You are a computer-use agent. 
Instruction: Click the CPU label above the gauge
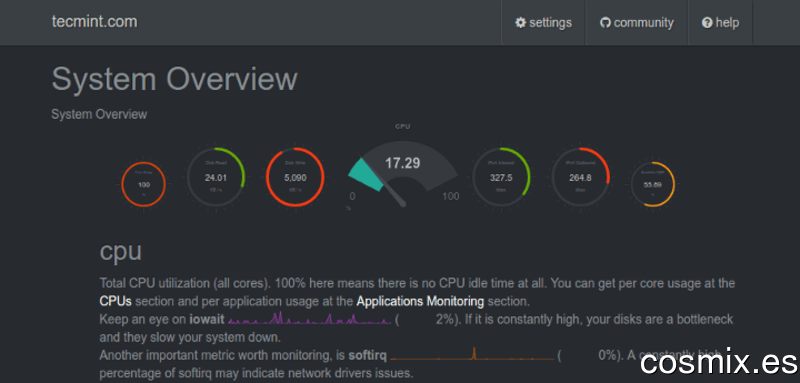click(403, 126)
